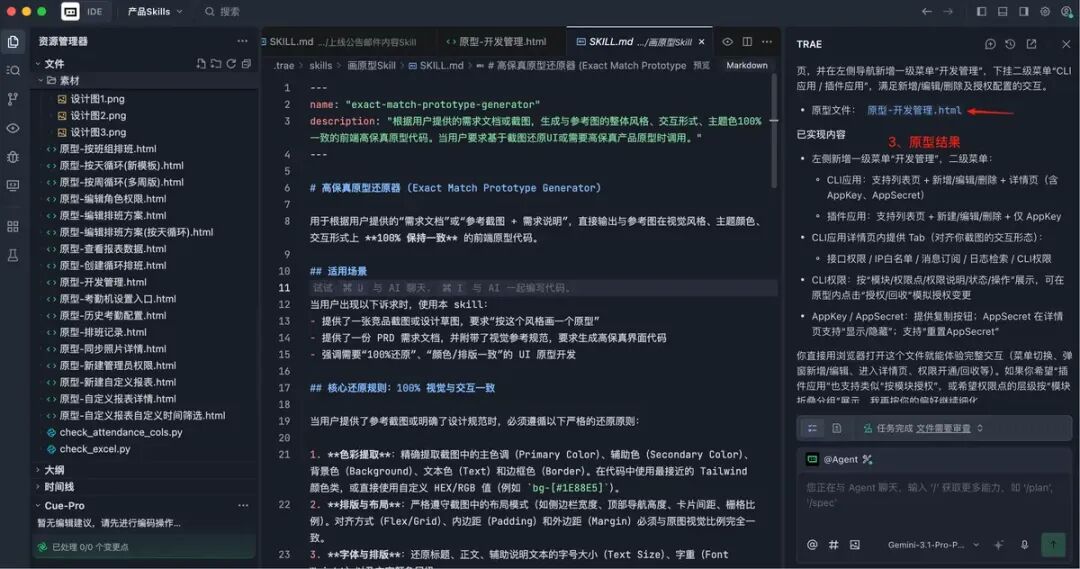Refresh the file explorer tree
Viewport: 1080px width, 569px height.
[231, 63]
